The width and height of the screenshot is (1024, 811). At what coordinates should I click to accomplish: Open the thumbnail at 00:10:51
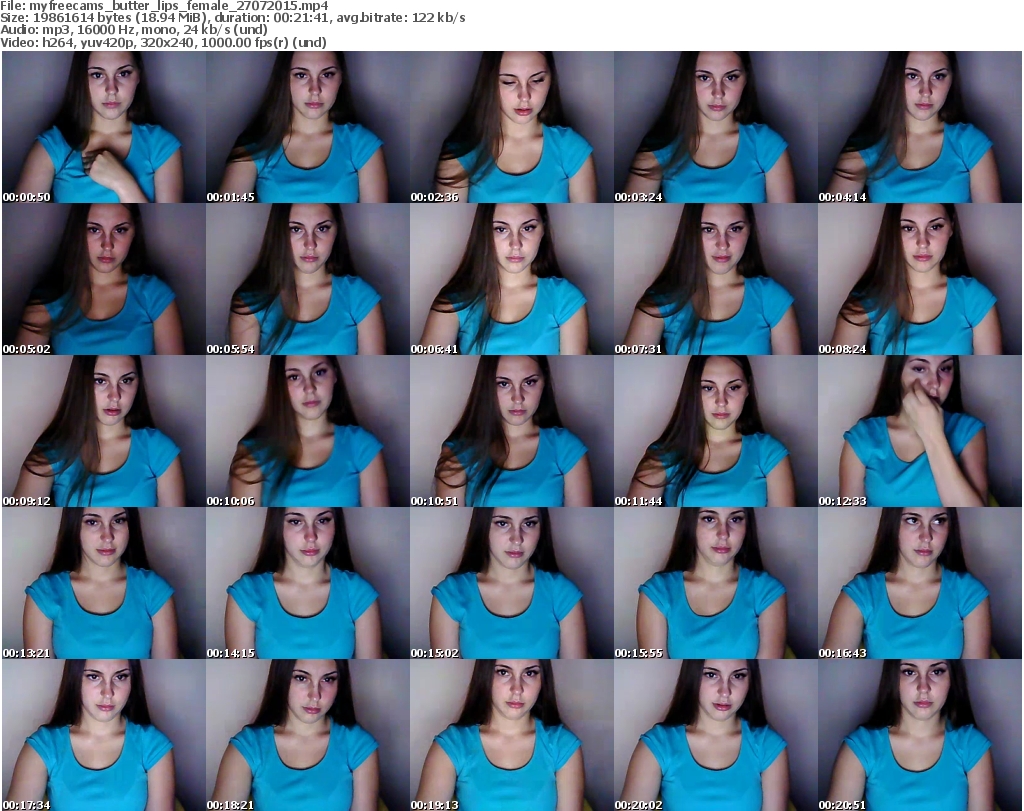point(511,431)
